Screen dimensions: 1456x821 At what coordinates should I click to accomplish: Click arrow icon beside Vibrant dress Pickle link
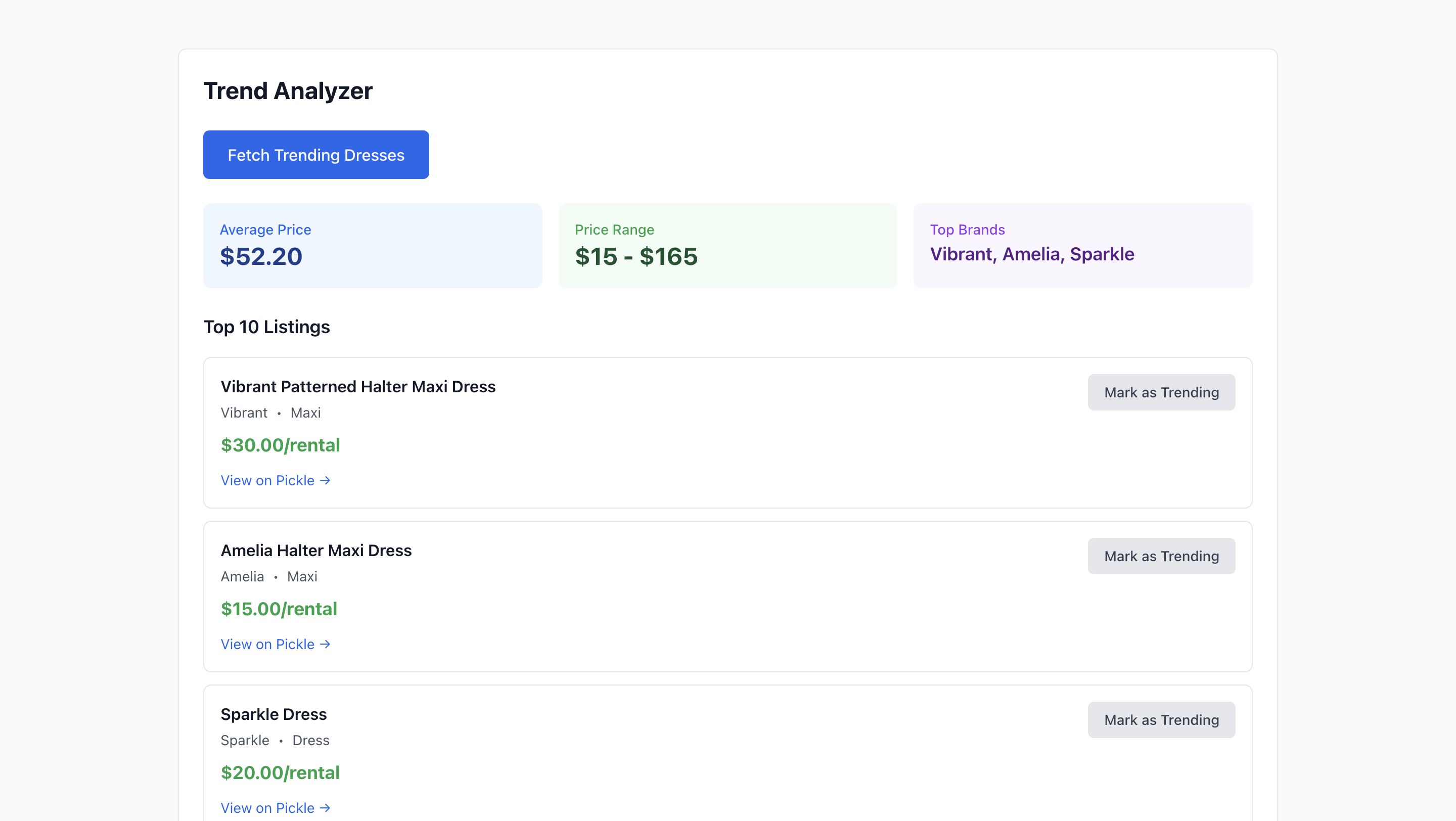pyautogui.click(x=325, y=480)
